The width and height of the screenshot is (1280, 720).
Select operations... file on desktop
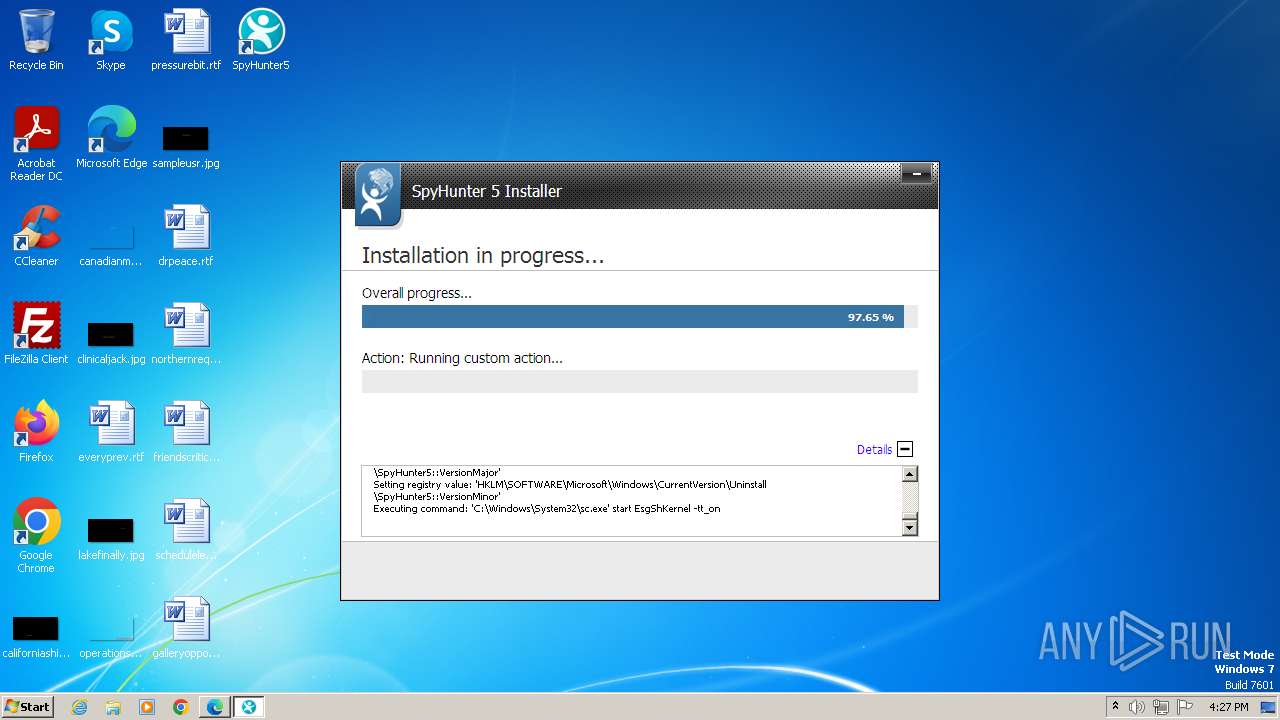coord(111,636)
